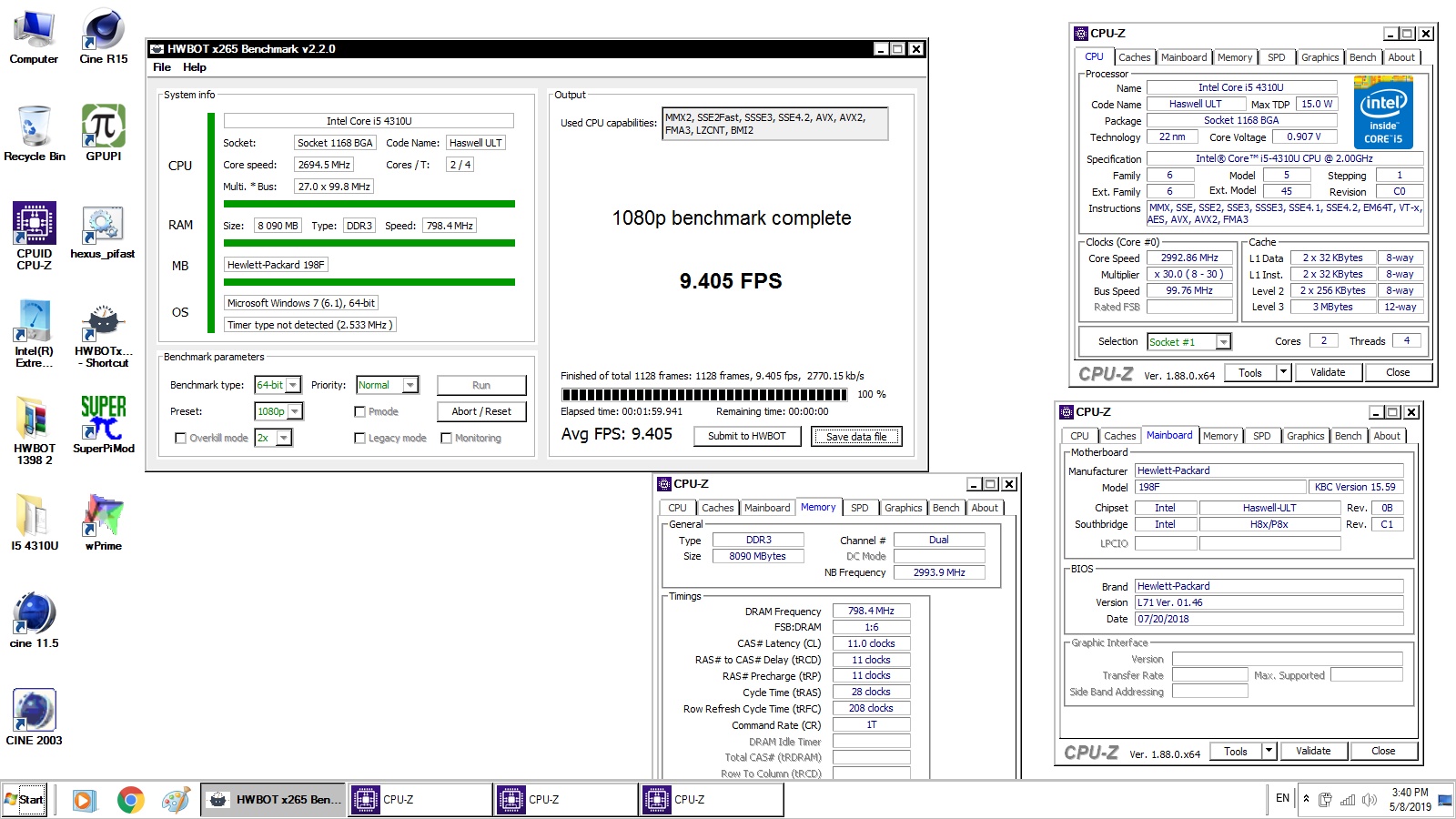
Task: Launch the HWBOTx Shortcut icon
Action: [x=103, y=335]
